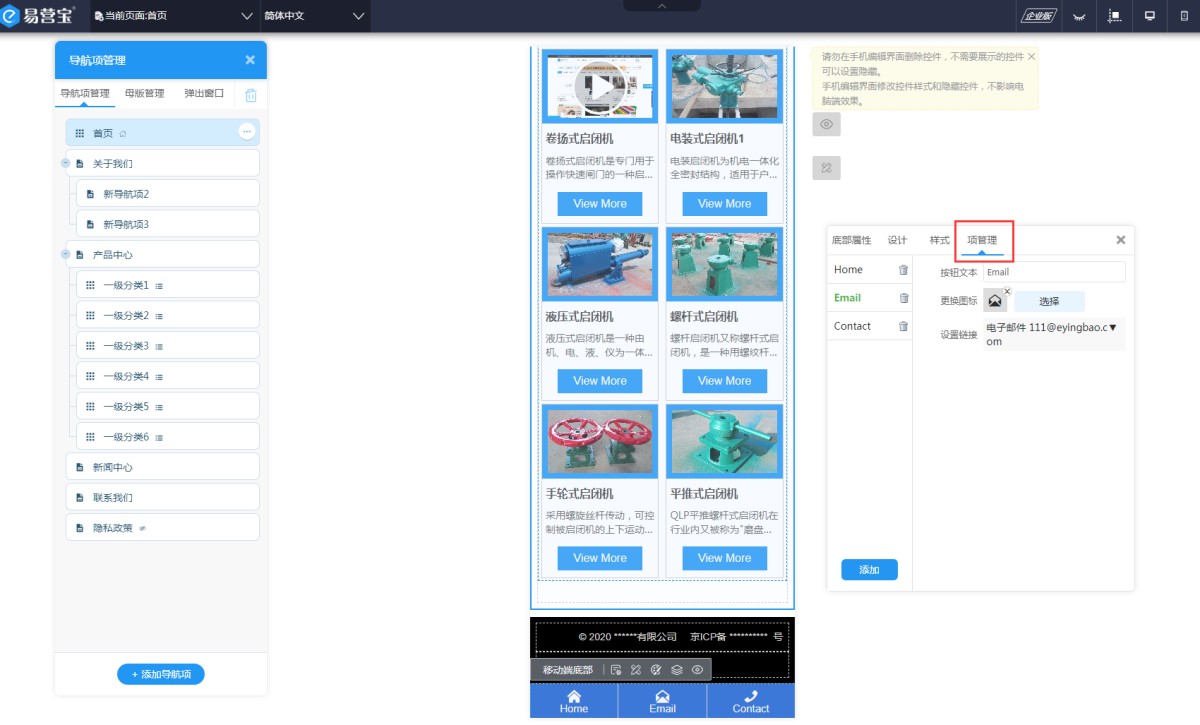Open the more options button on 首页 row

[x=247, y=132]
